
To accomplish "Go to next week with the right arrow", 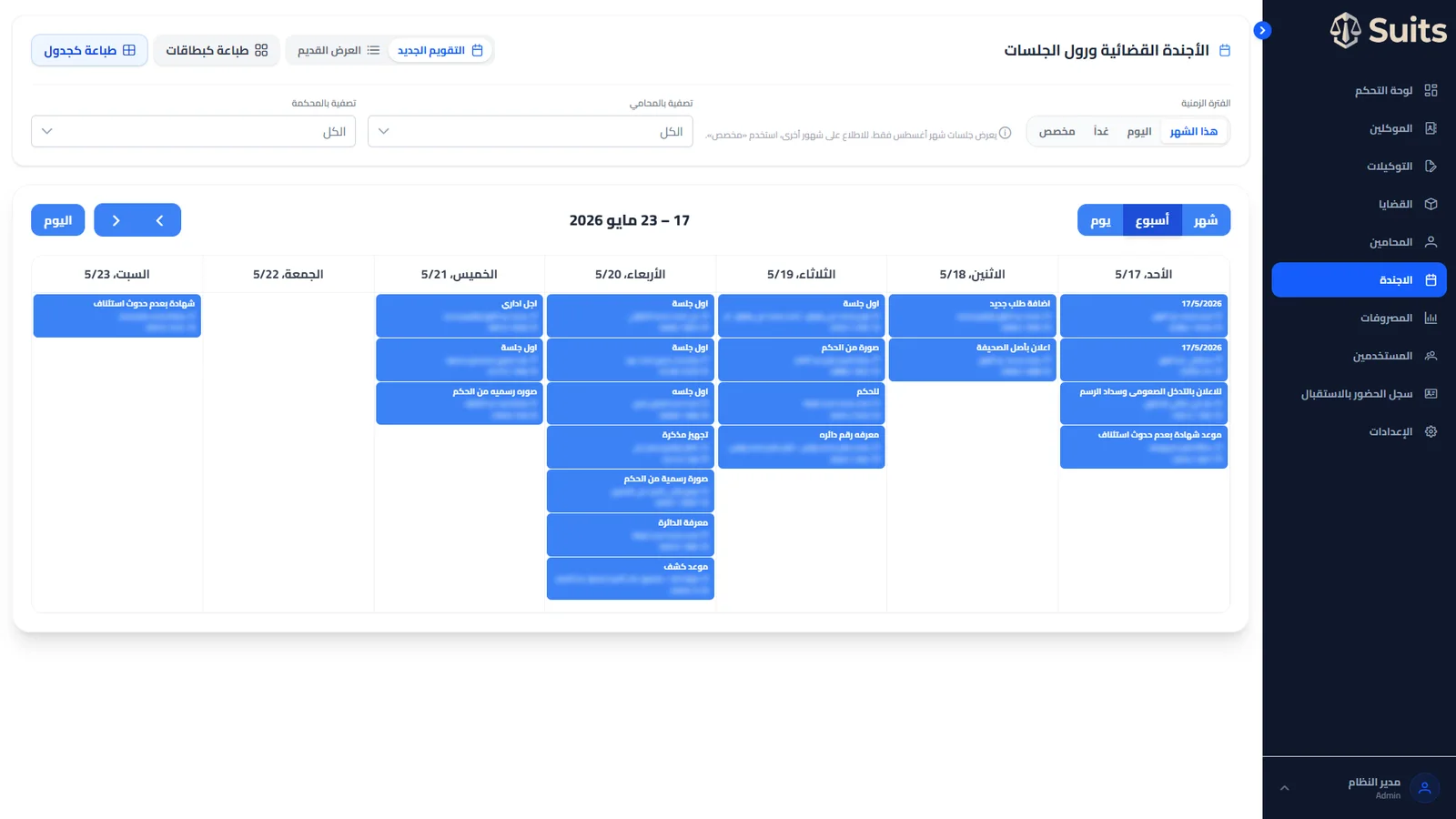I will (116, 220).
